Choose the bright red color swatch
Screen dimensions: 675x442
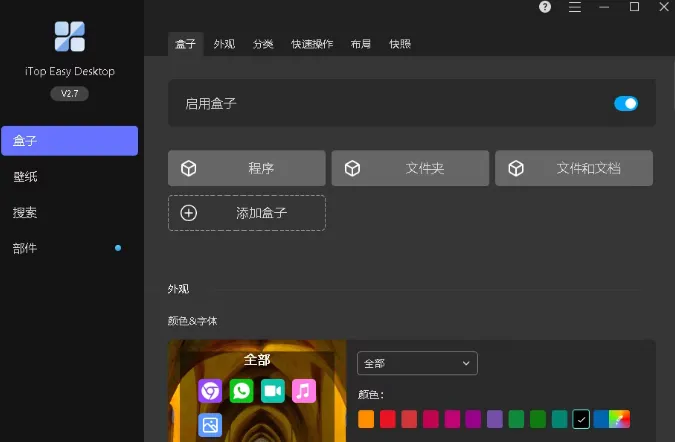pos(387,419)
